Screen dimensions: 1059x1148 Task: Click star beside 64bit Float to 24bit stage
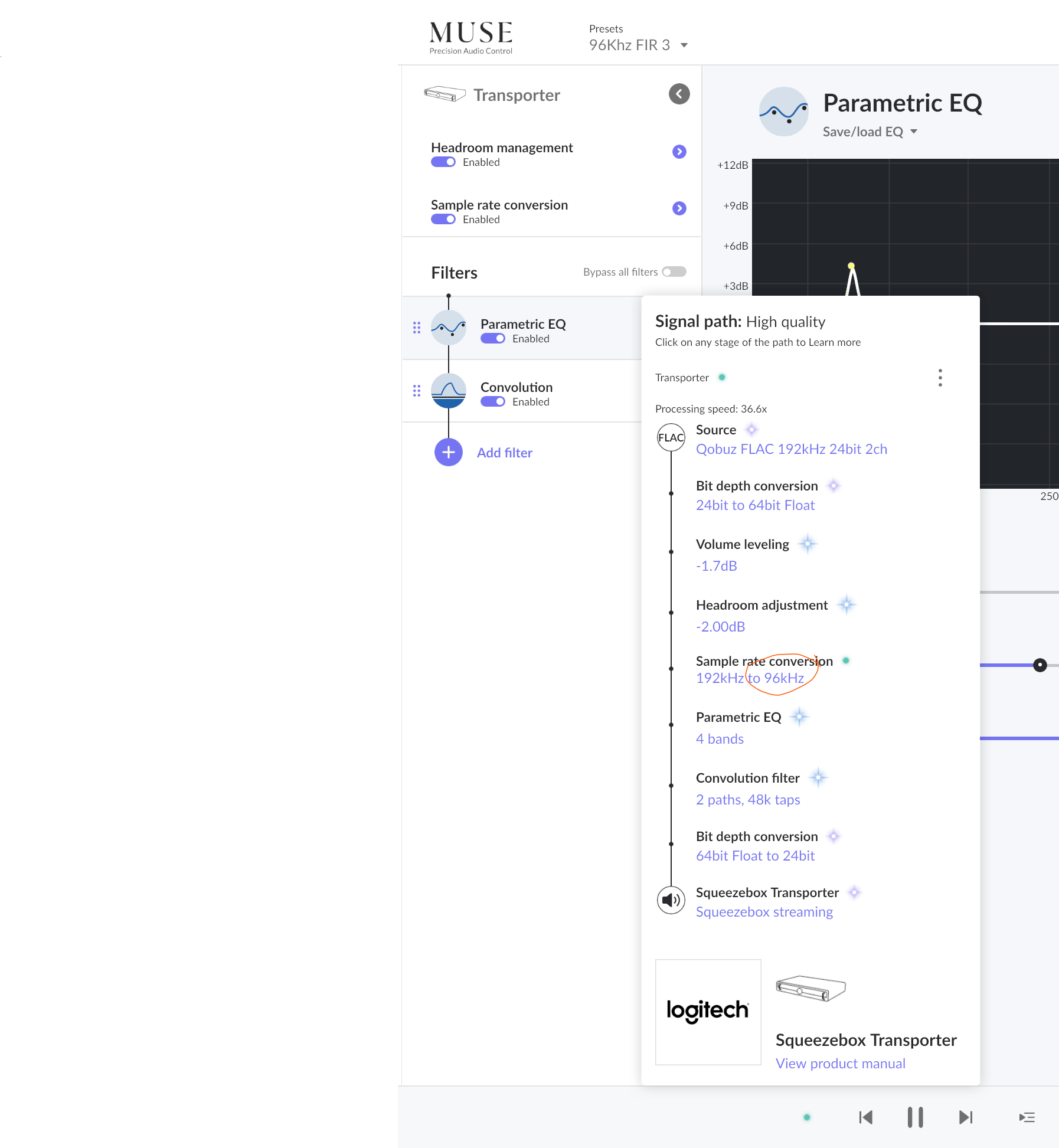[x=834, y=836]
